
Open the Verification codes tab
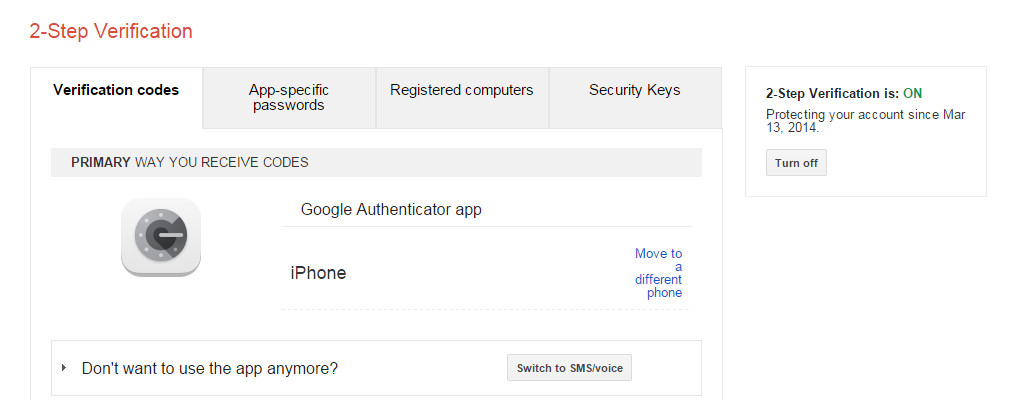[116, 90]
